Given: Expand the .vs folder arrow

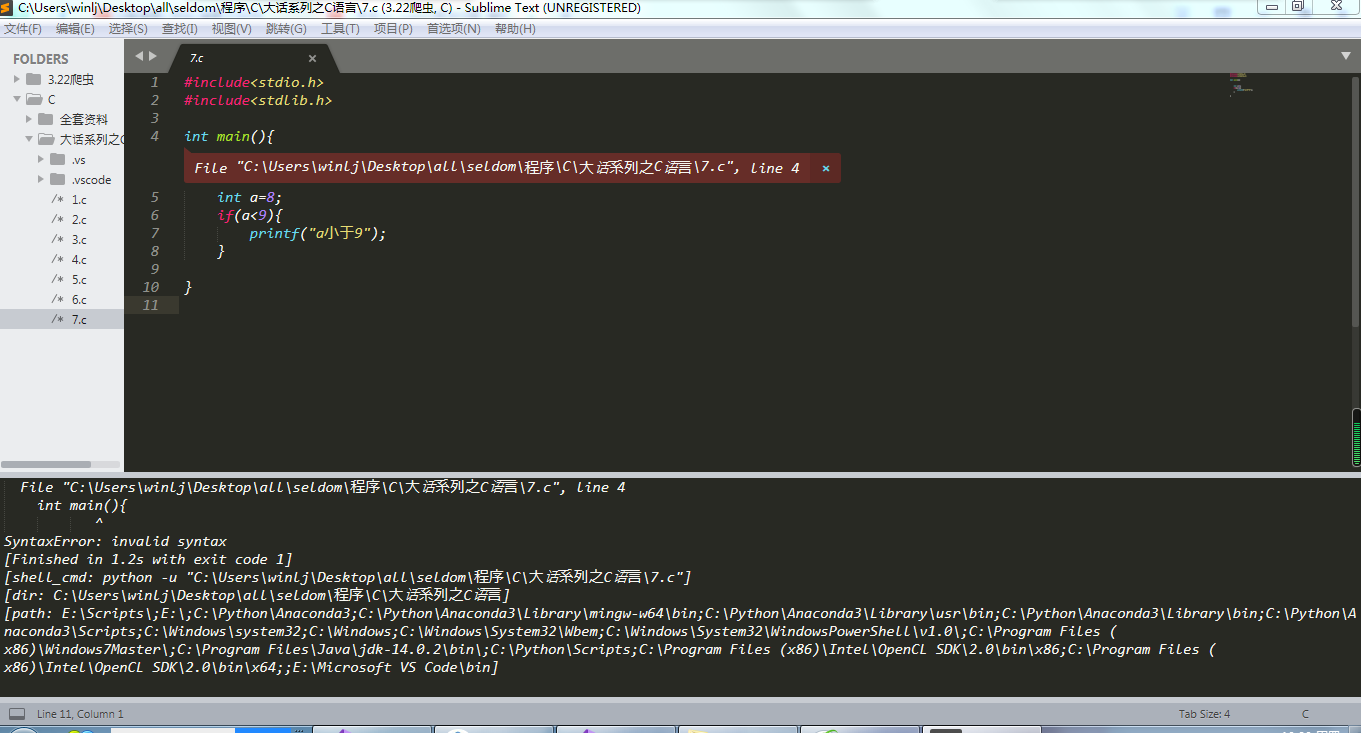Looking at the screenshot, I should 41,159.
